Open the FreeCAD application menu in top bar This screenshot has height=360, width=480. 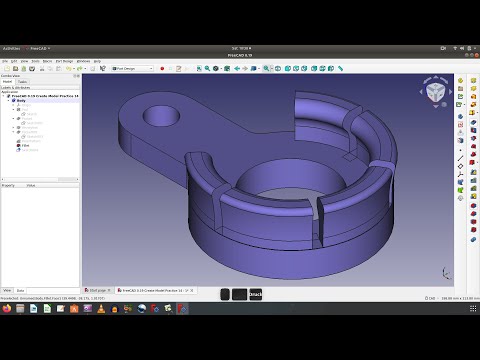point(38,48)
